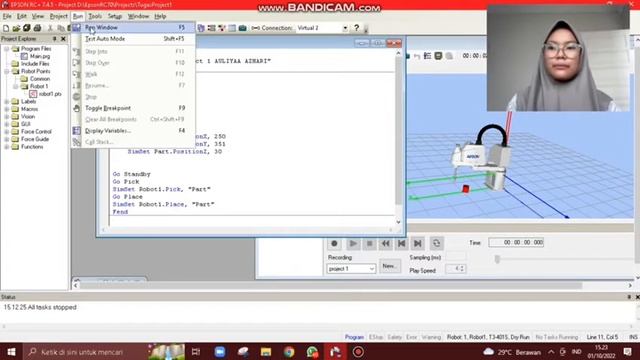640x360 pixels.
Task: Expand the Macros tree node
Action: point(7,109)
